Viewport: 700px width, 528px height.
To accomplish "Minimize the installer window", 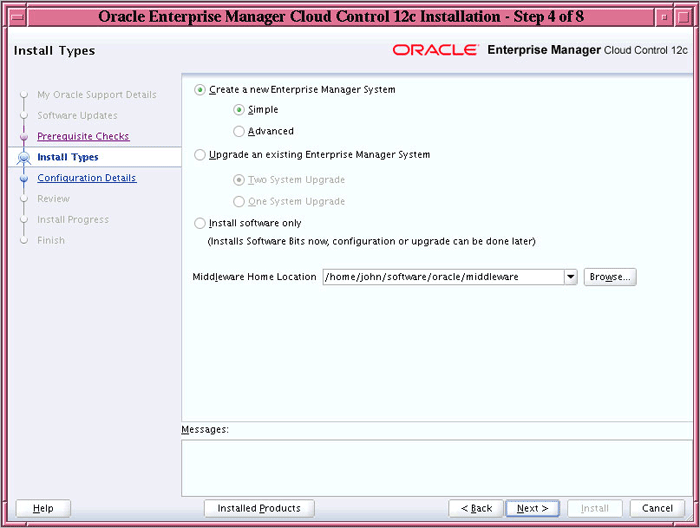I will tap(664, 17).
